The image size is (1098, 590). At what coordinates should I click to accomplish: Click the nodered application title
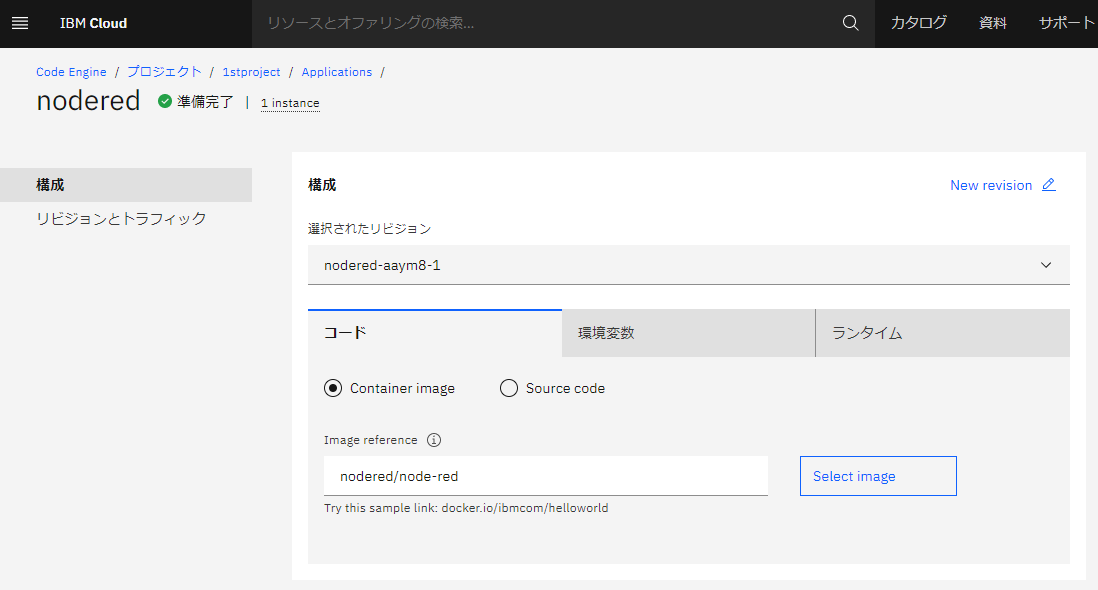click(x=88, y=101)
